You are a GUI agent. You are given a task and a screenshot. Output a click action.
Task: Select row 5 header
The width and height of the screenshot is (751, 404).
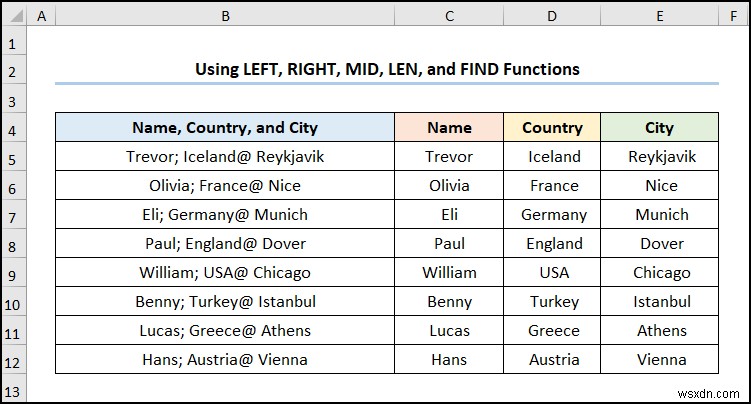(x=13, y=157)
